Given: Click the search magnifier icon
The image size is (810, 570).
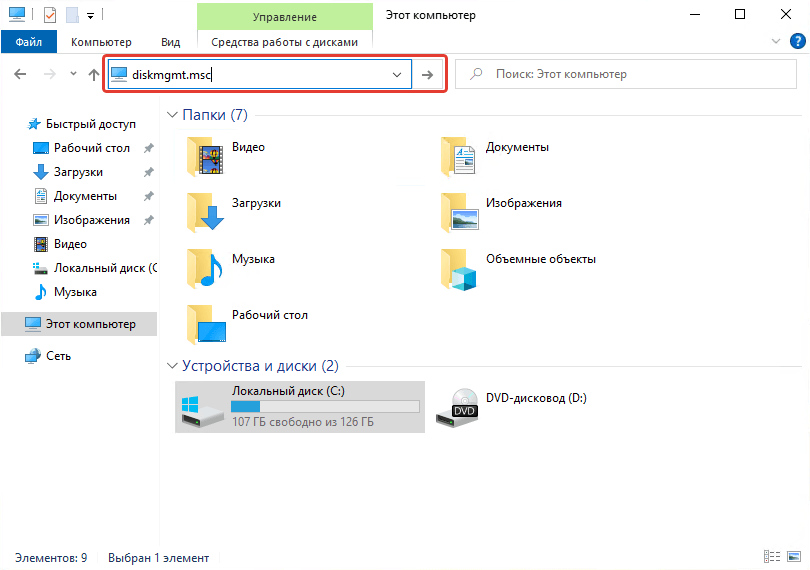Looking at the screenshot, I should 476,74.
